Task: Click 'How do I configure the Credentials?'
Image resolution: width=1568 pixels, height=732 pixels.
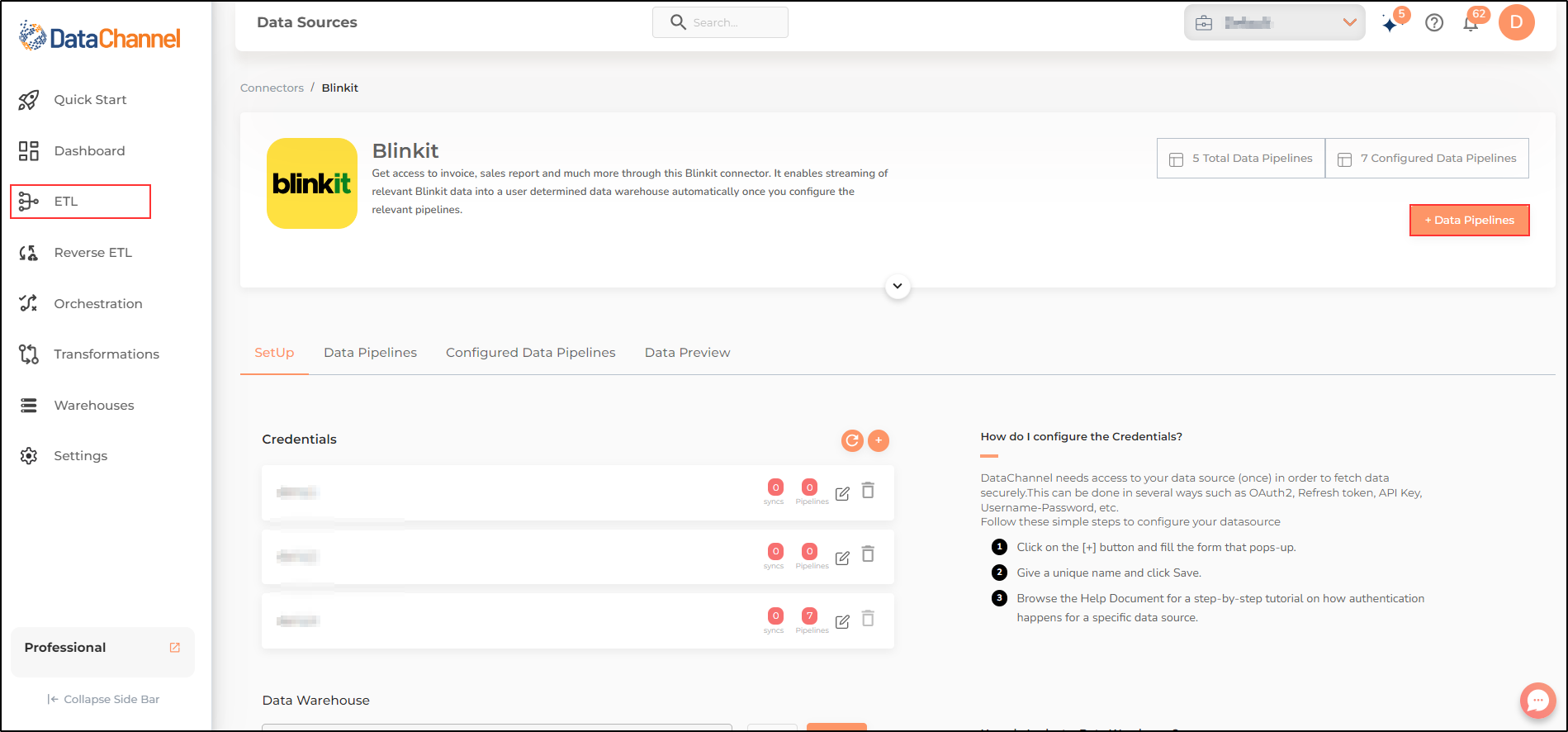Action: (1082, 436)
